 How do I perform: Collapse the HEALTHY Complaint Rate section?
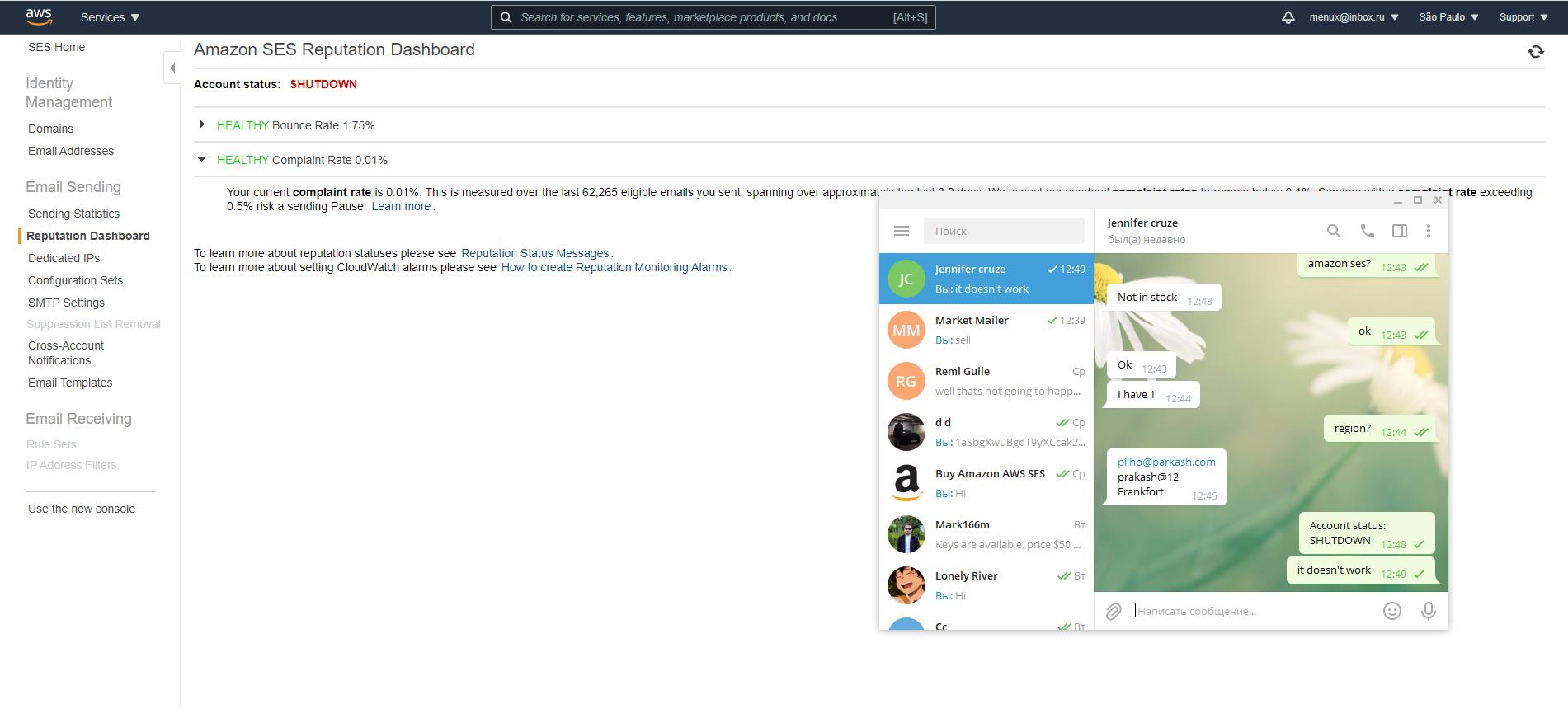[201, 159]
